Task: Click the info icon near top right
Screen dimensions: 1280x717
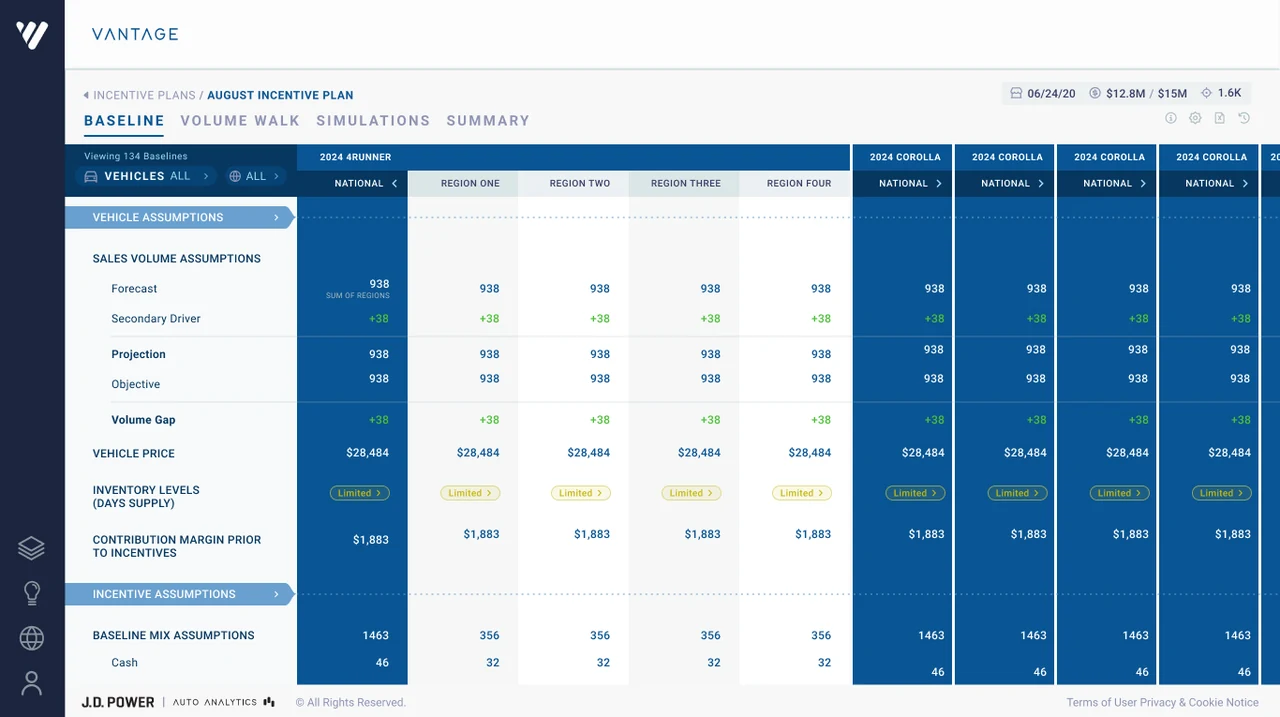Action: click(x=1171, y=118)
